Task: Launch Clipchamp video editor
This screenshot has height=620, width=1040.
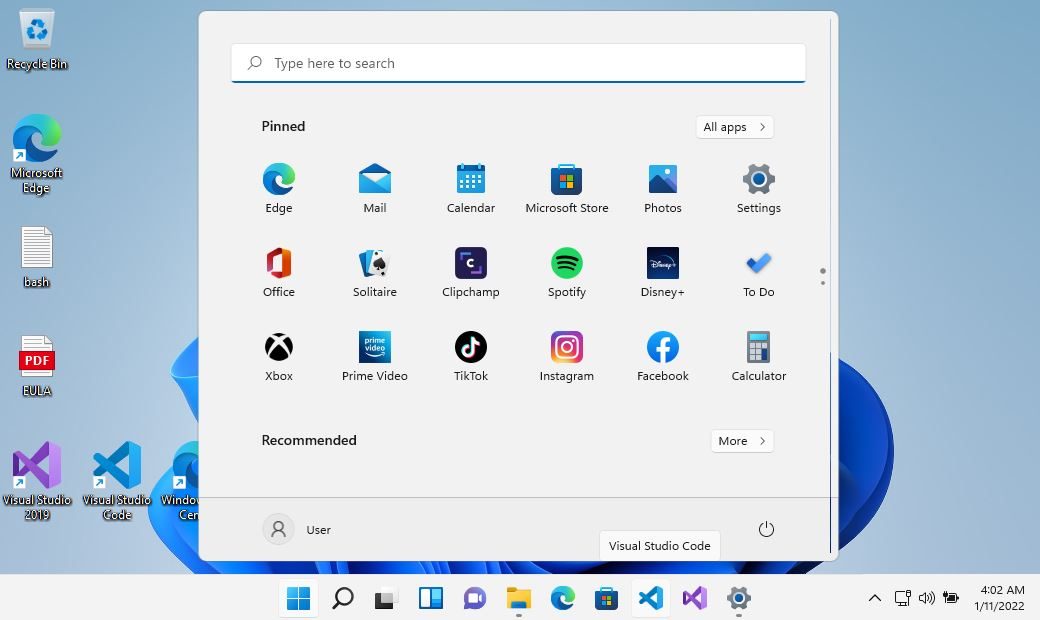Action: click(471, 272)
